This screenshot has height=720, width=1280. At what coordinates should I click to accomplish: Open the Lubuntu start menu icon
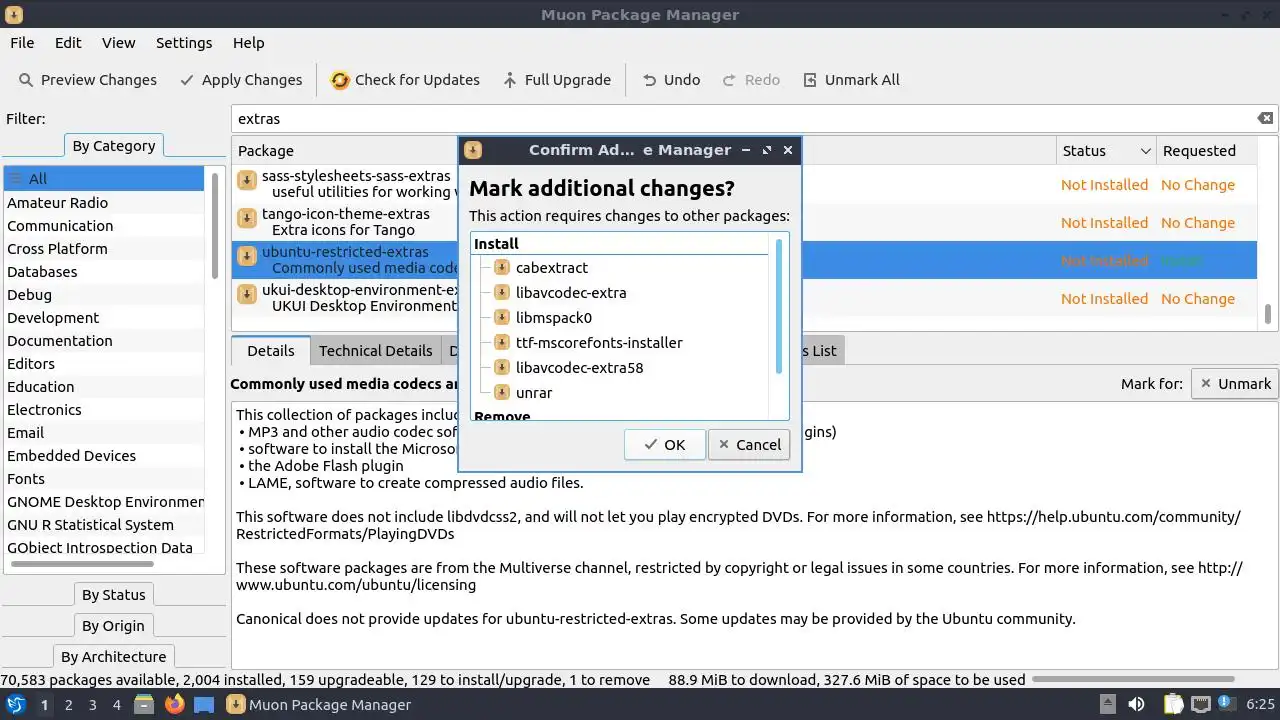click(x=15, y=705)
